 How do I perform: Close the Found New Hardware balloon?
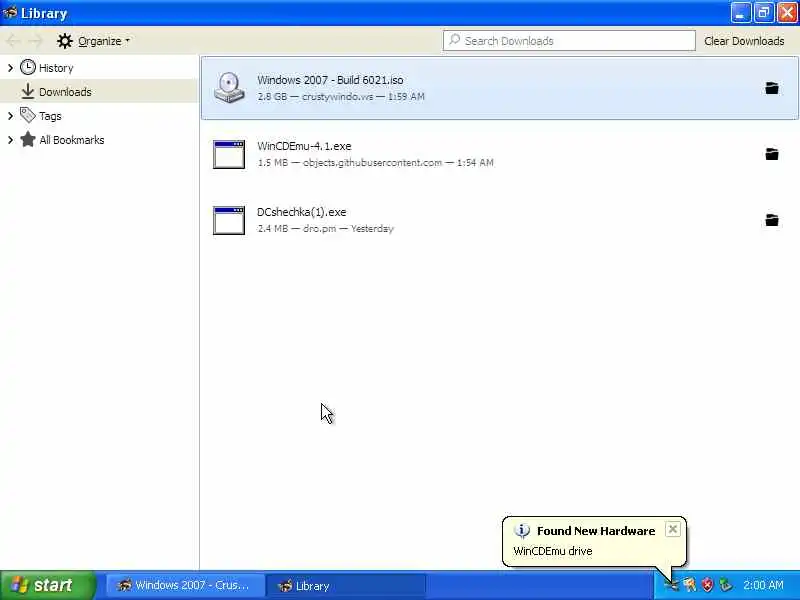tap(672, 529)
